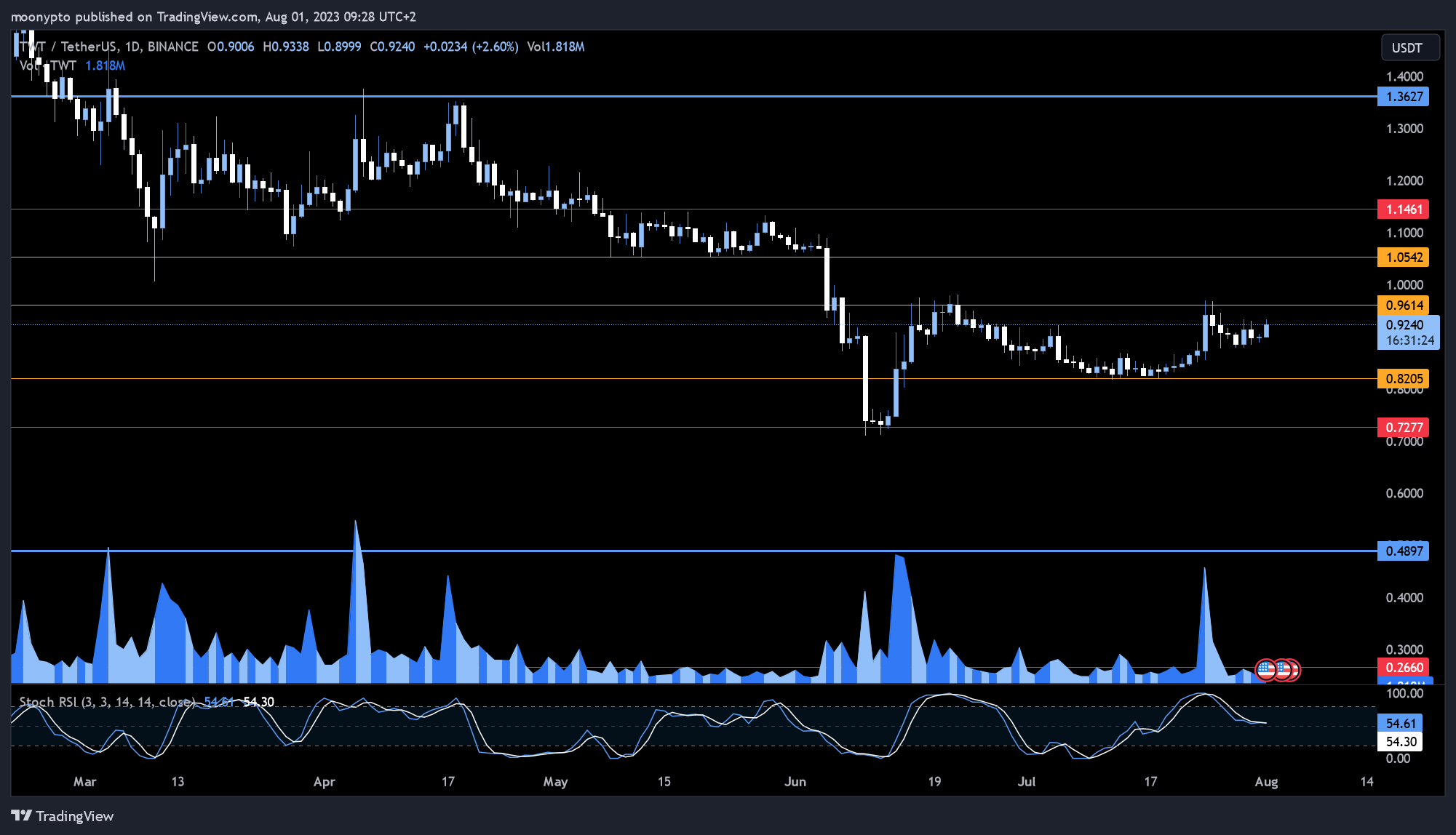Click the Mar date label

[x=84, y=782]
